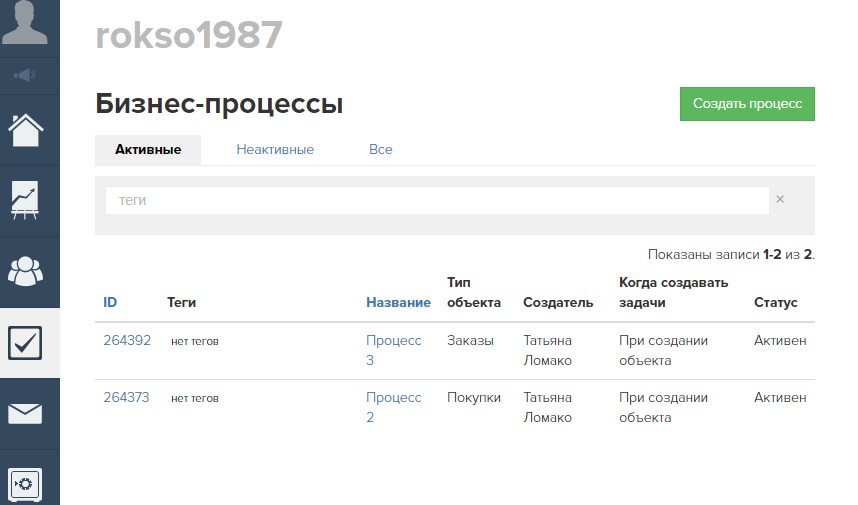Sort the table by ID column

point(110,303)
